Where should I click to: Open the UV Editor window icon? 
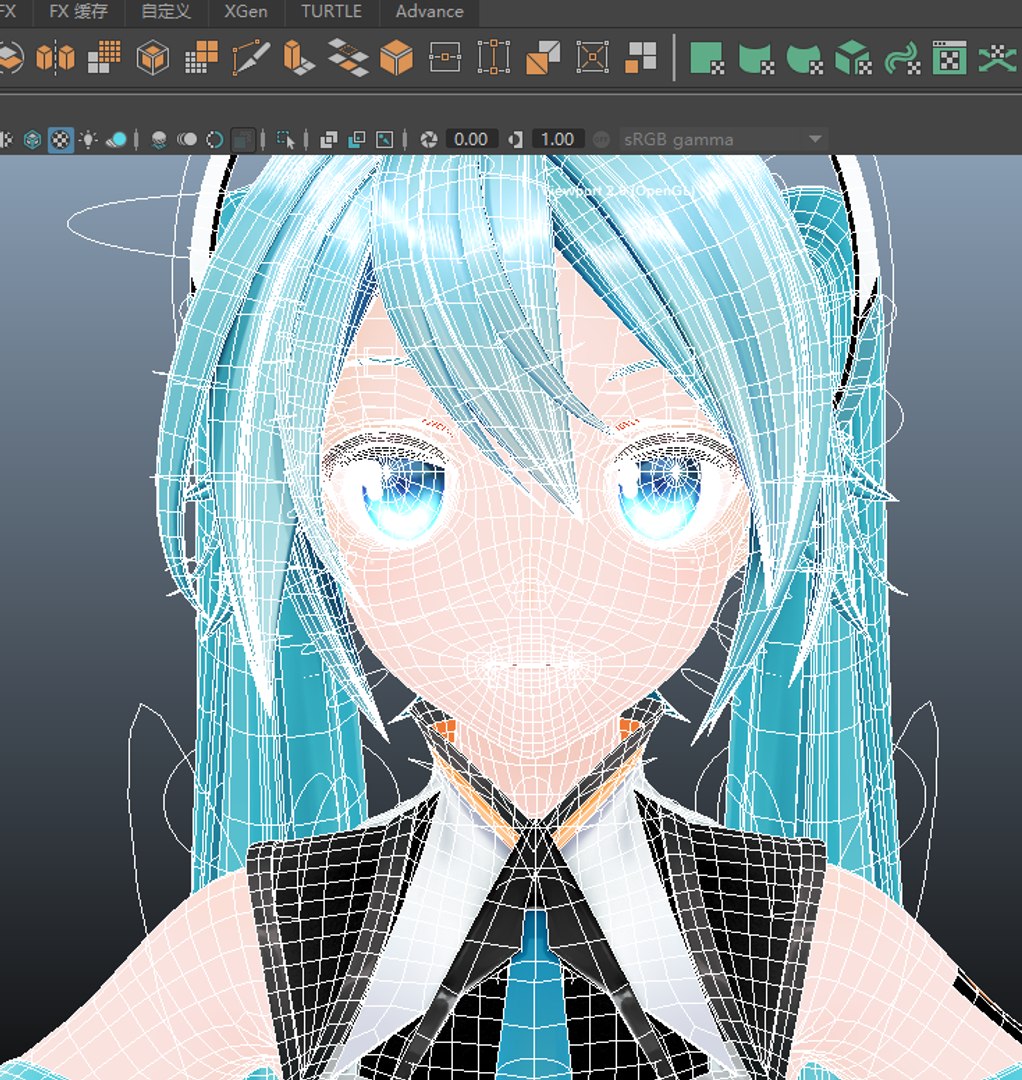click(949, 58)
